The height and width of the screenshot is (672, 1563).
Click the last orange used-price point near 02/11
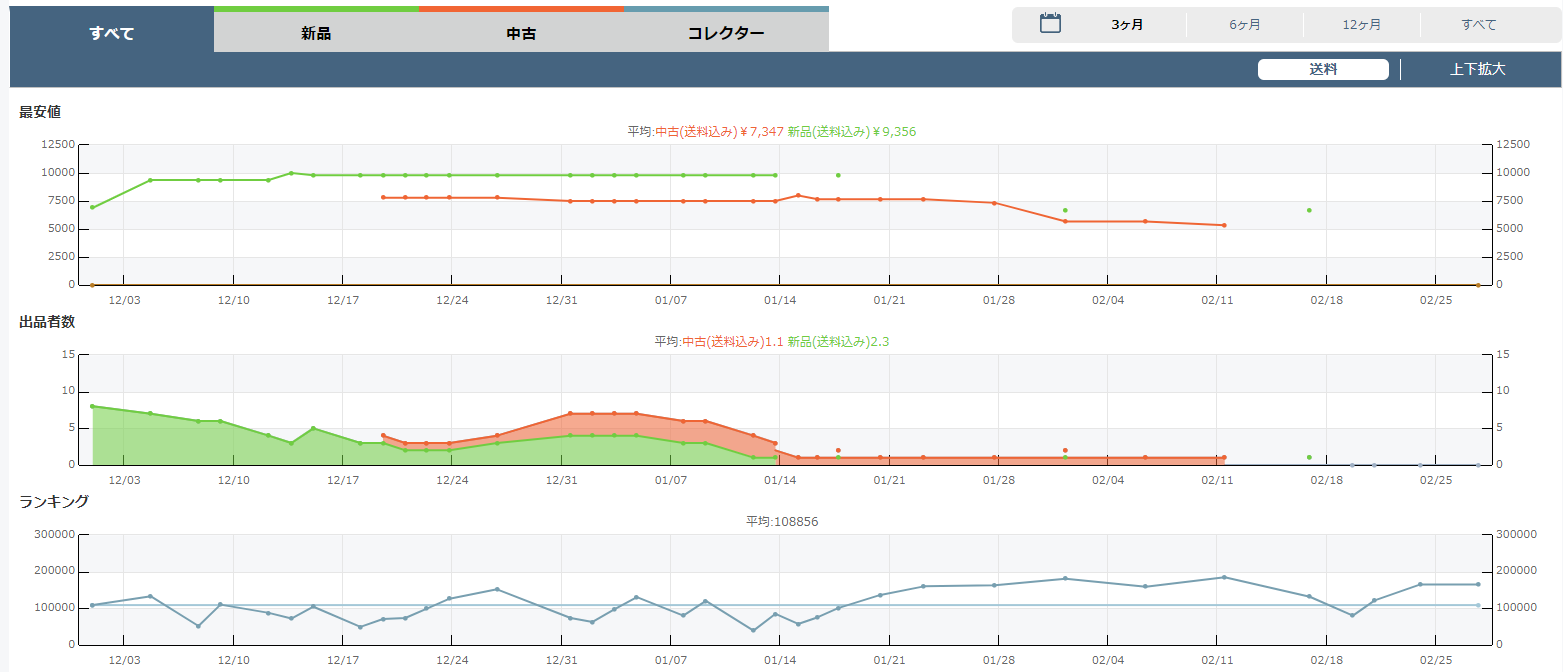coord(1223,225)
